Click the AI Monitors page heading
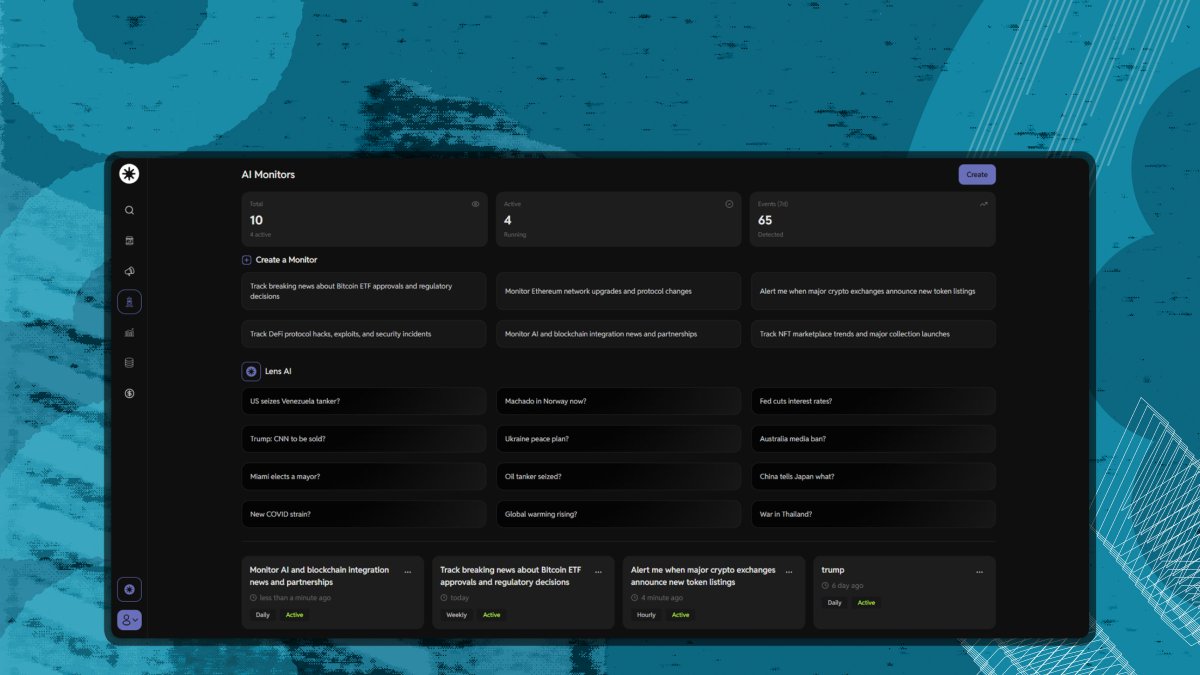Viewport: 1200px width, 675px height. [268, 175]
